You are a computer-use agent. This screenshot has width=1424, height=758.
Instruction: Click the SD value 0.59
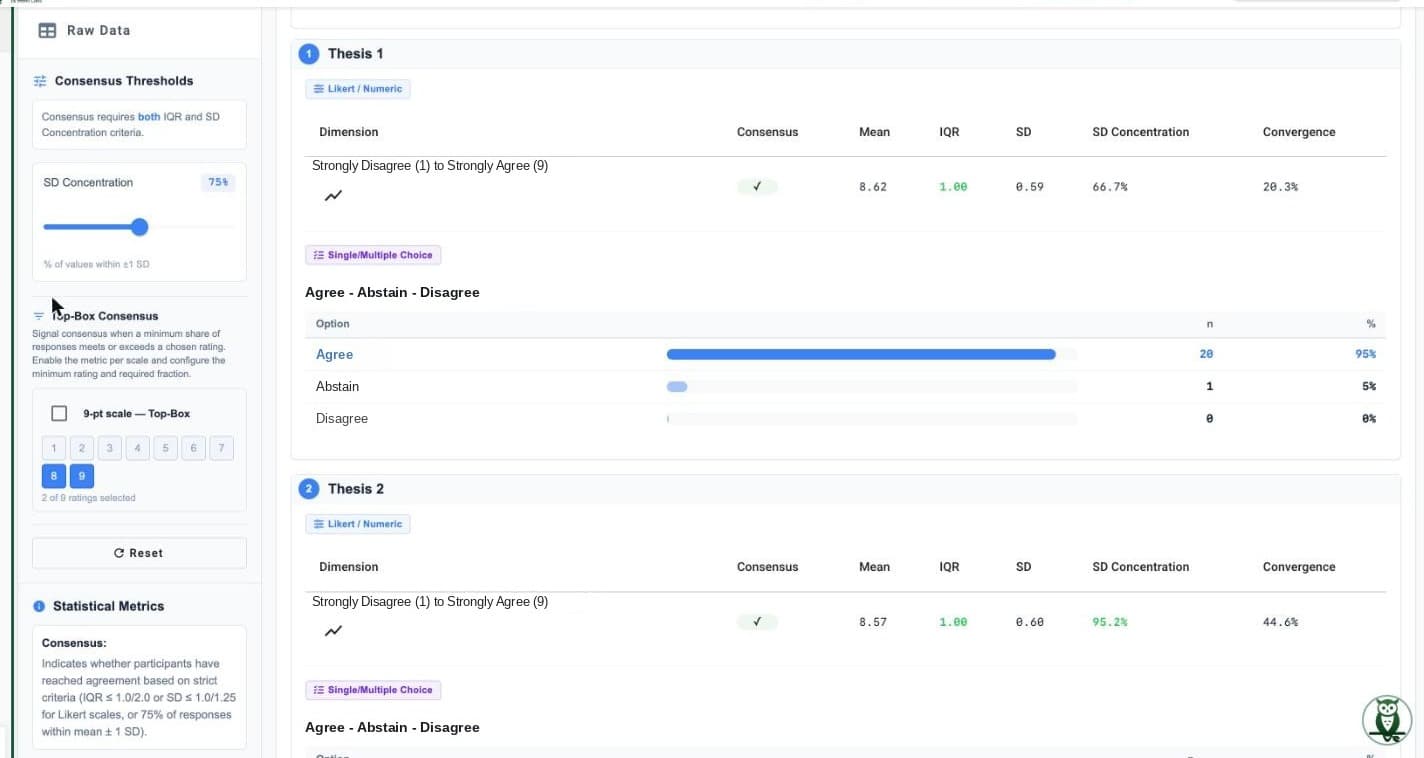(x=1029, y=187)
